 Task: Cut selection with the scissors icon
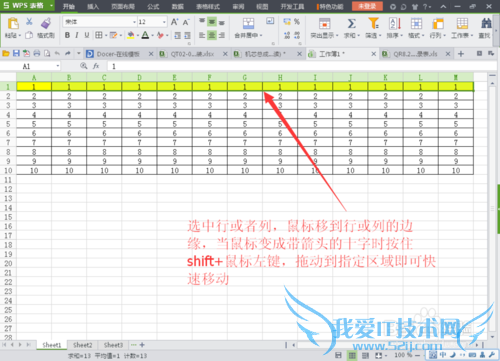pos(29,22)
